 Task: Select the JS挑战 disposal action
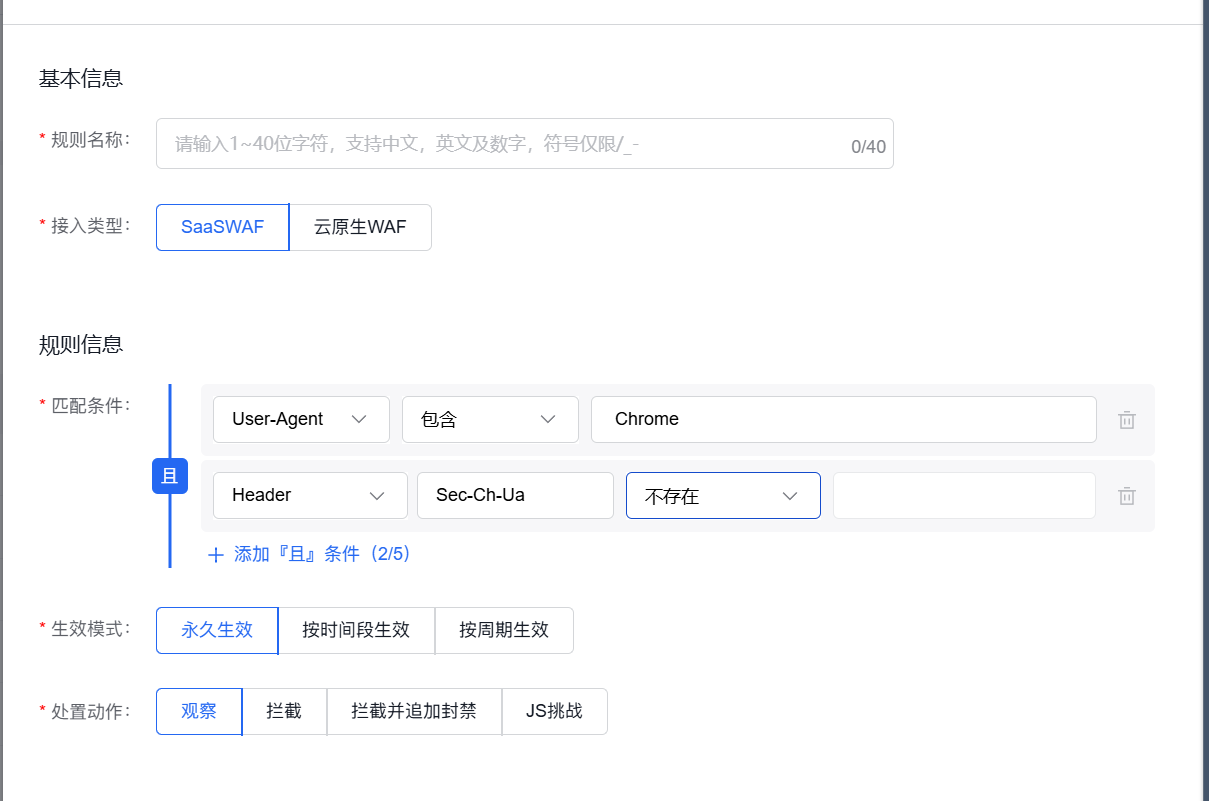coord(554,711)
